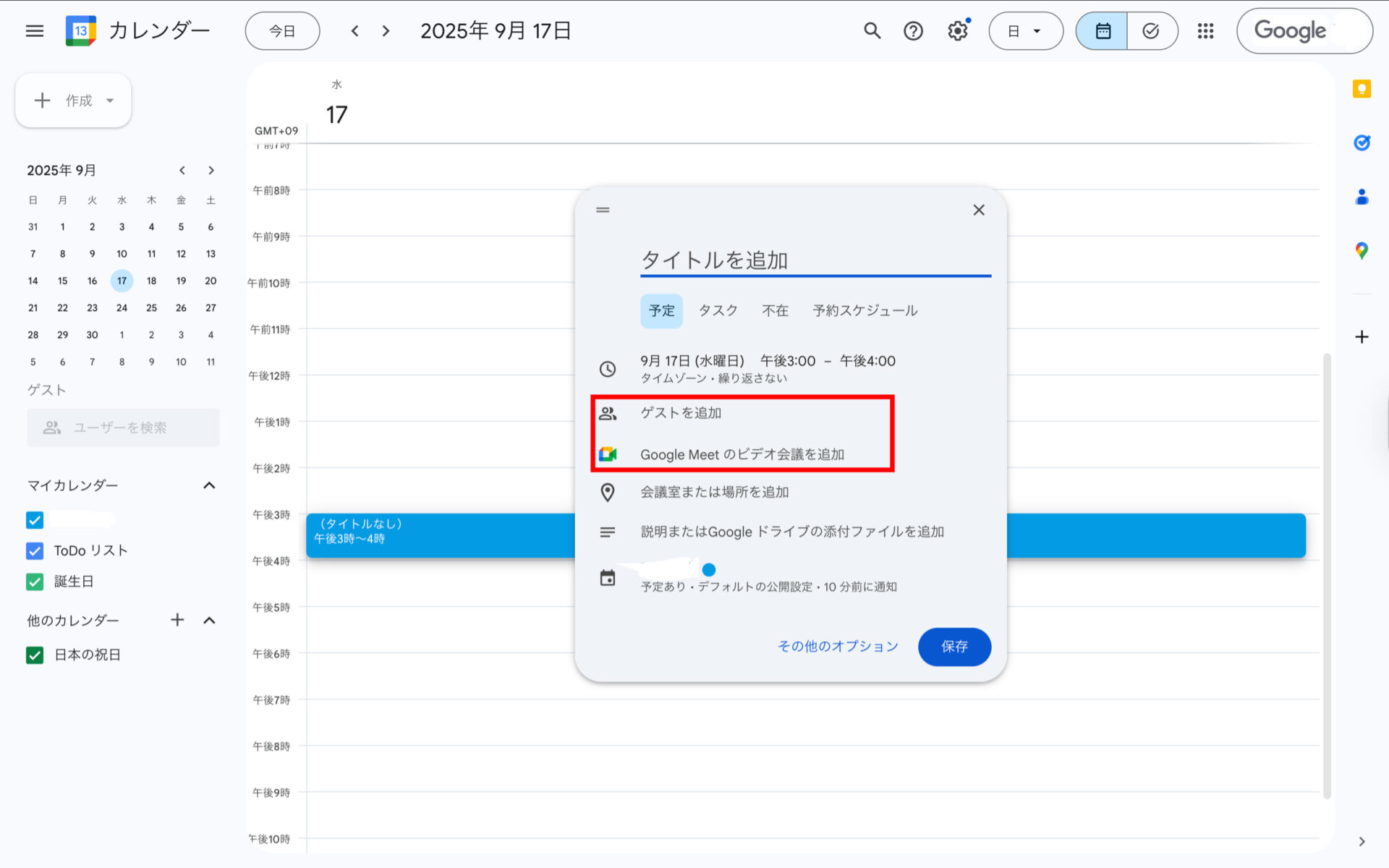Open the Google Tasks side panel
Viewport: 1389px width, 868px height.
tap(1362, 142)
